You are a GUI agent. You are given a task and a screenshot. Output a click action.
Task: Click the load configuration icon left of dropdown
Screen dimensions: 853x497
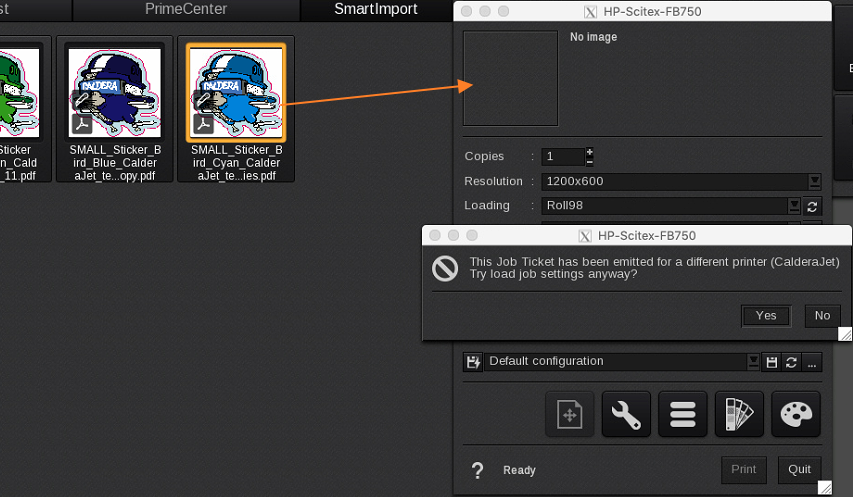point(473,361)
